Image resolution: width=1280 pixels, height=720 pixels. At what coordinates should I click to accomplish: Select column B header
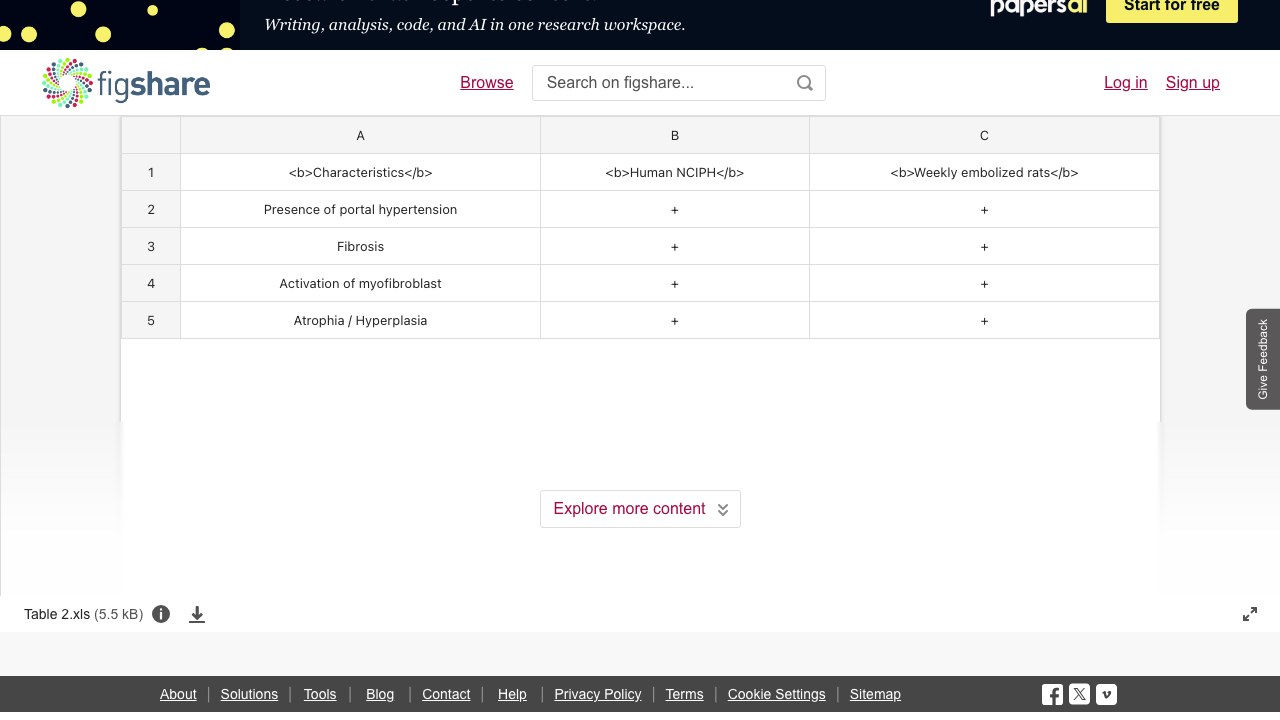click(675, 136)
